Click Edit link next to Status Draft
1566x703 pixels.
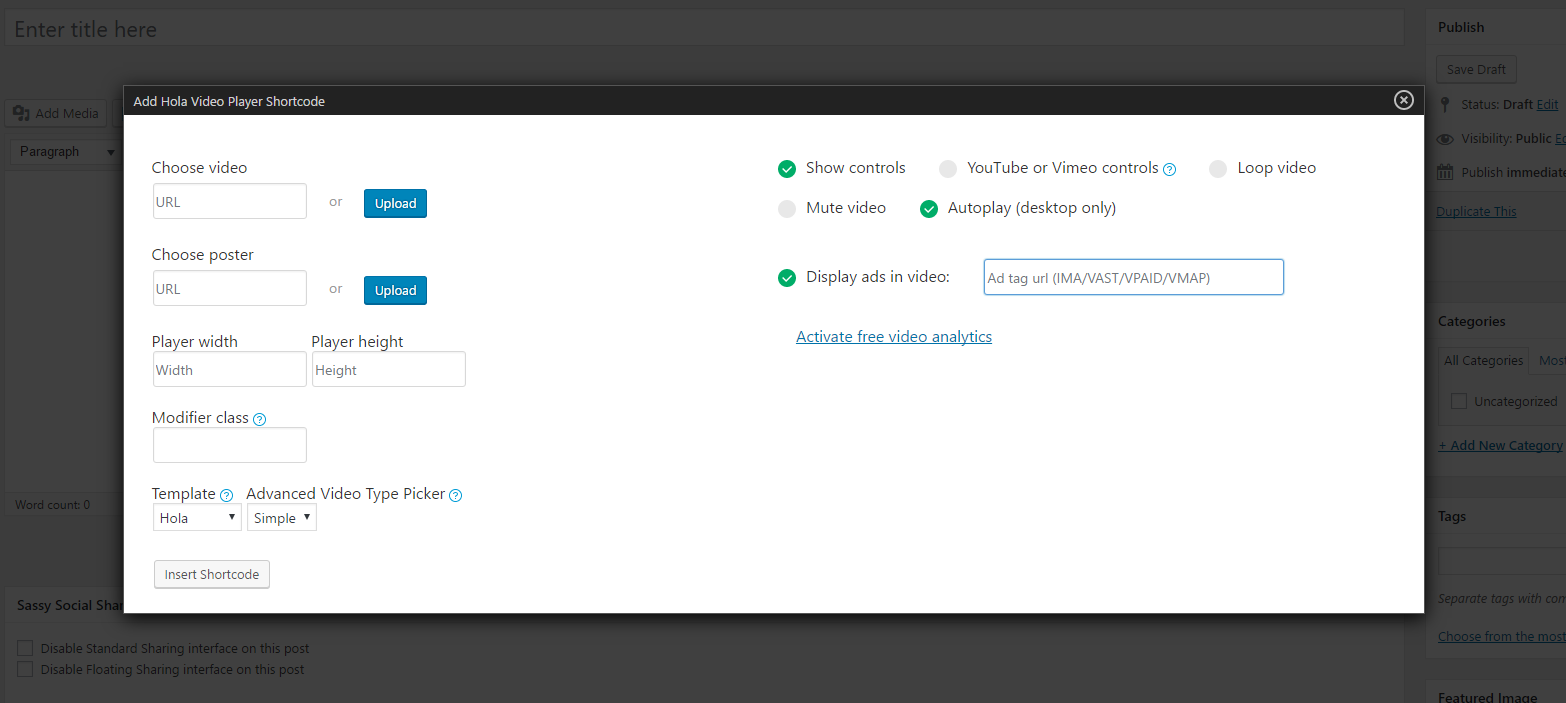[x=1547, y=104]
